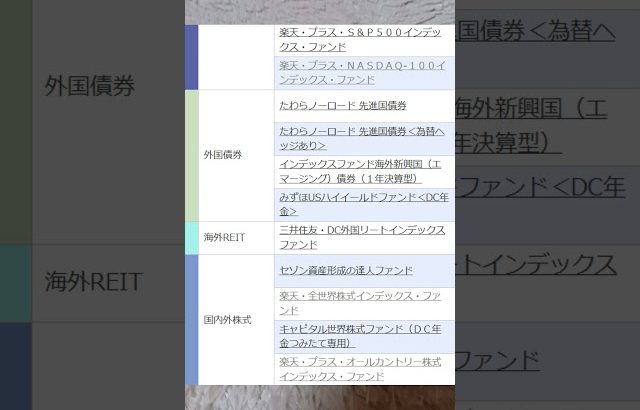Open セゾン資産形成の達人ファンド link
The width and height of the screenshot is (640, 410).
346,270
